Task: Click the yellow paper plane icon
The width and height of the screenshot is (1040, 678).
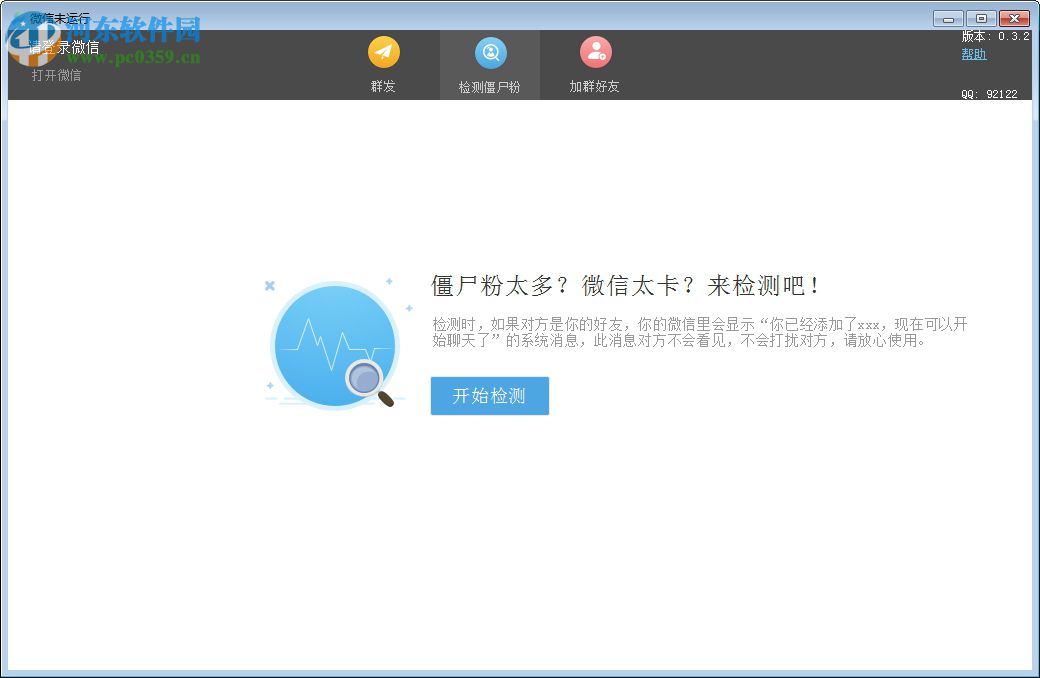Action: pos(384,51)
